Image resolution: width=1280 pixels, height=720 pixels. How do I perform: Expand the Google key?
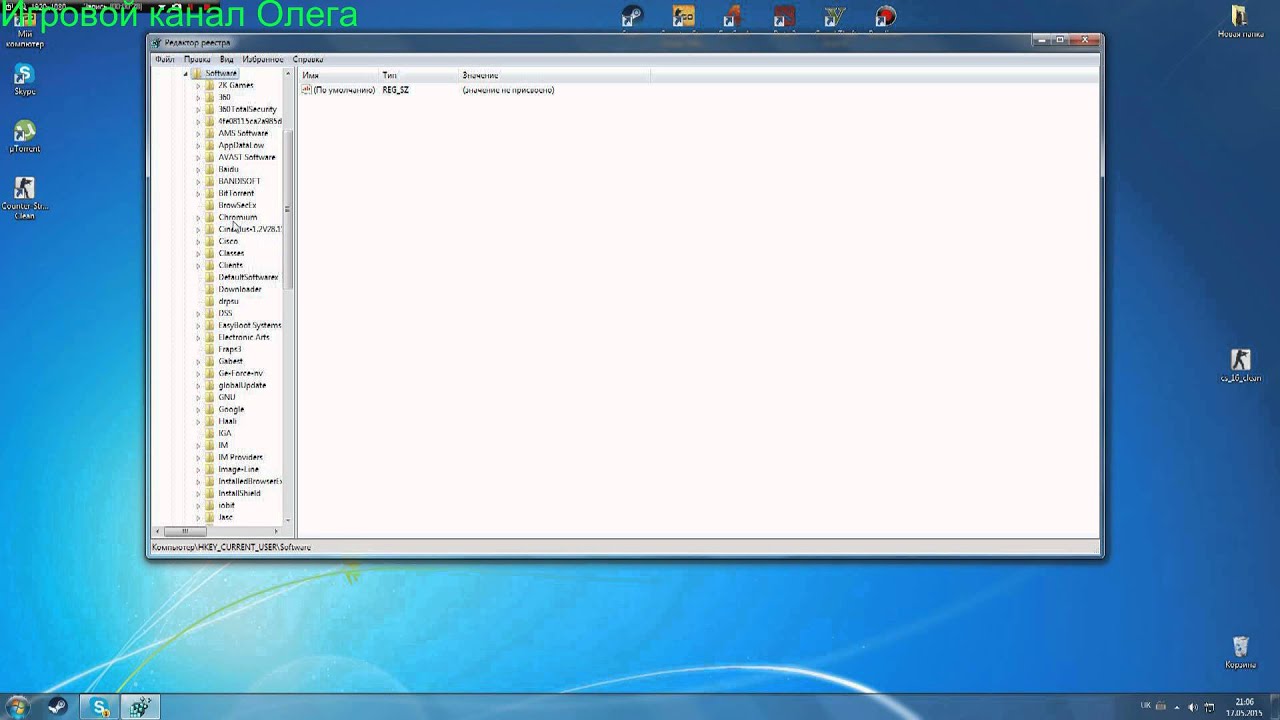click(x=198, y=409)
